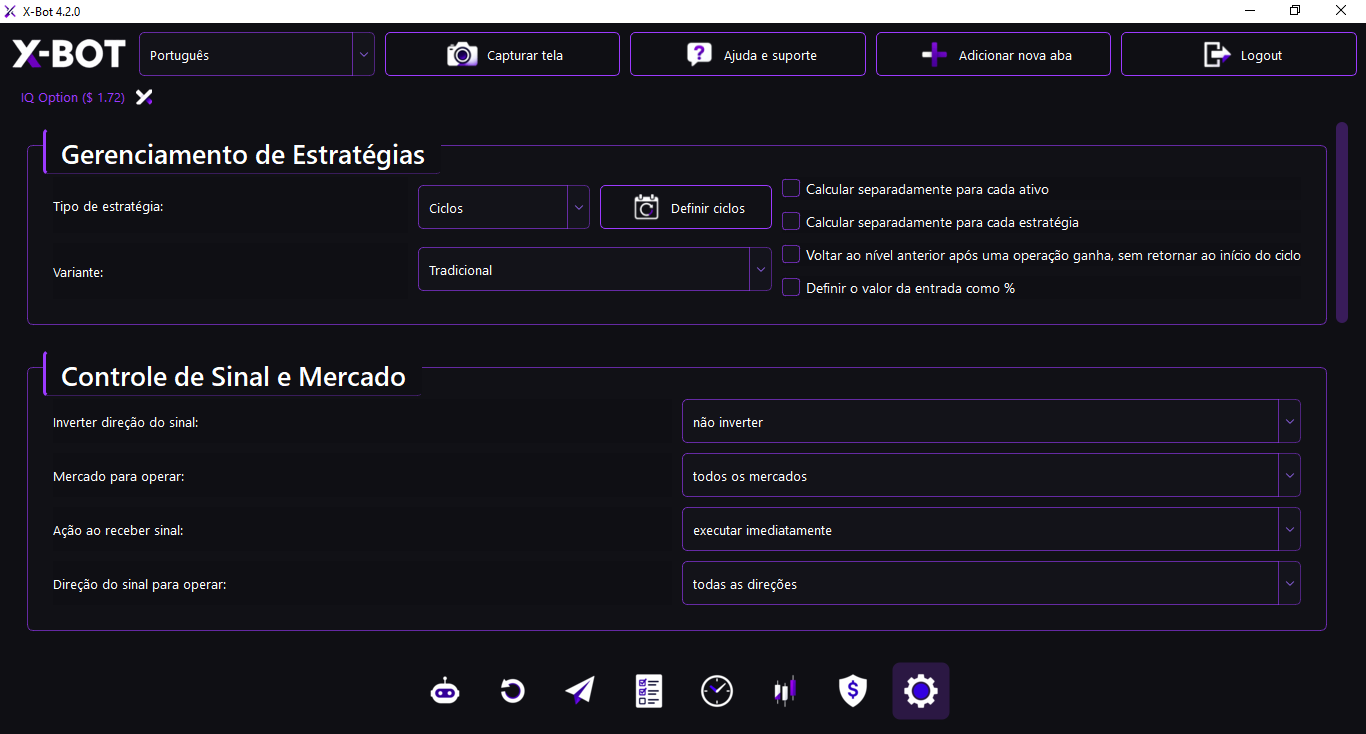Screen dimensions: 1366x734
Task: Click the Definir ciclos button
Action: 686,208
